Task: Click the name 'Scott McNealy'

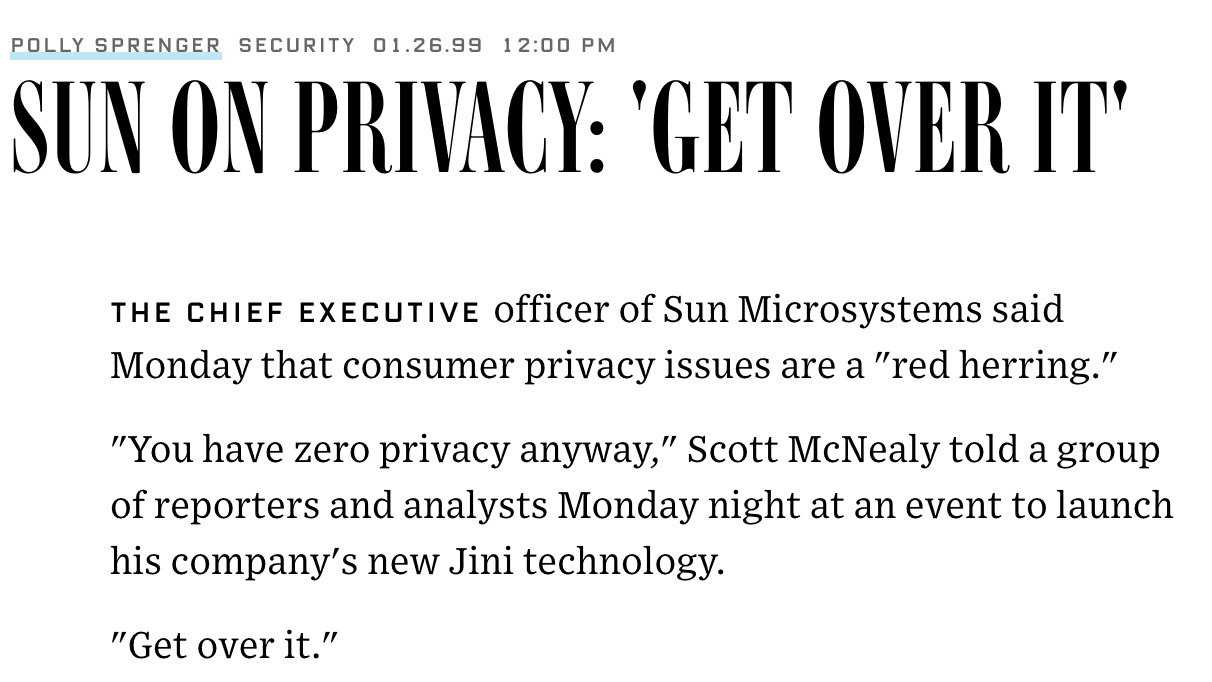Action: pos(814,450)
